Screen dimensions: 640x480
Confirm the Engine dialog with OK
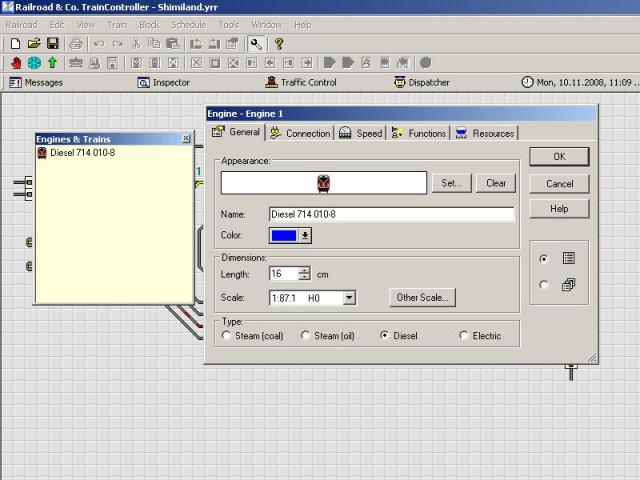pyautogui.click(x=559, y=157)
